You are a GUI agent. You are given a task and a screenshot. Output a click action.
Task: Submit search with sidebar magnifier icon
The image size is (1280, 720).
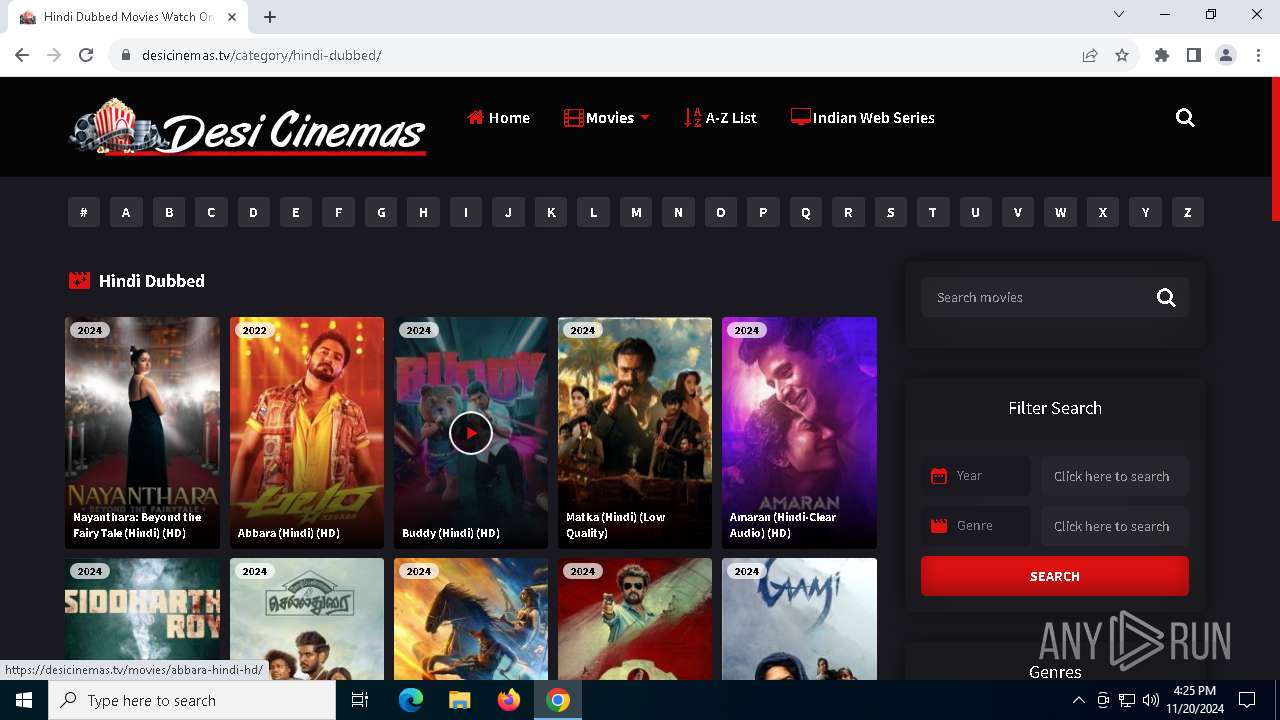coord(1166,297)
